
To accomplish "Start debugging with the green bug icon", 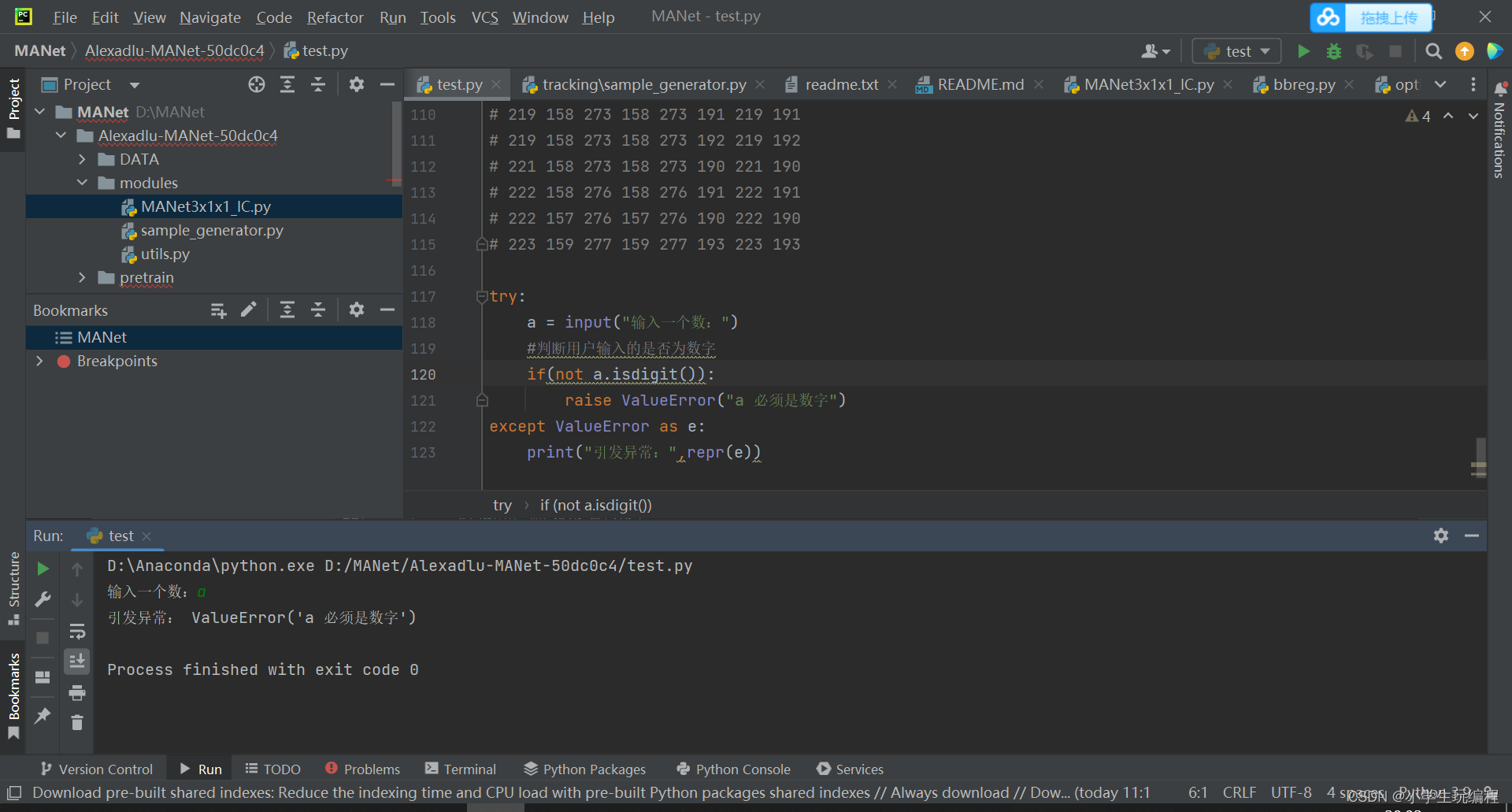I will pos(1334,51).
